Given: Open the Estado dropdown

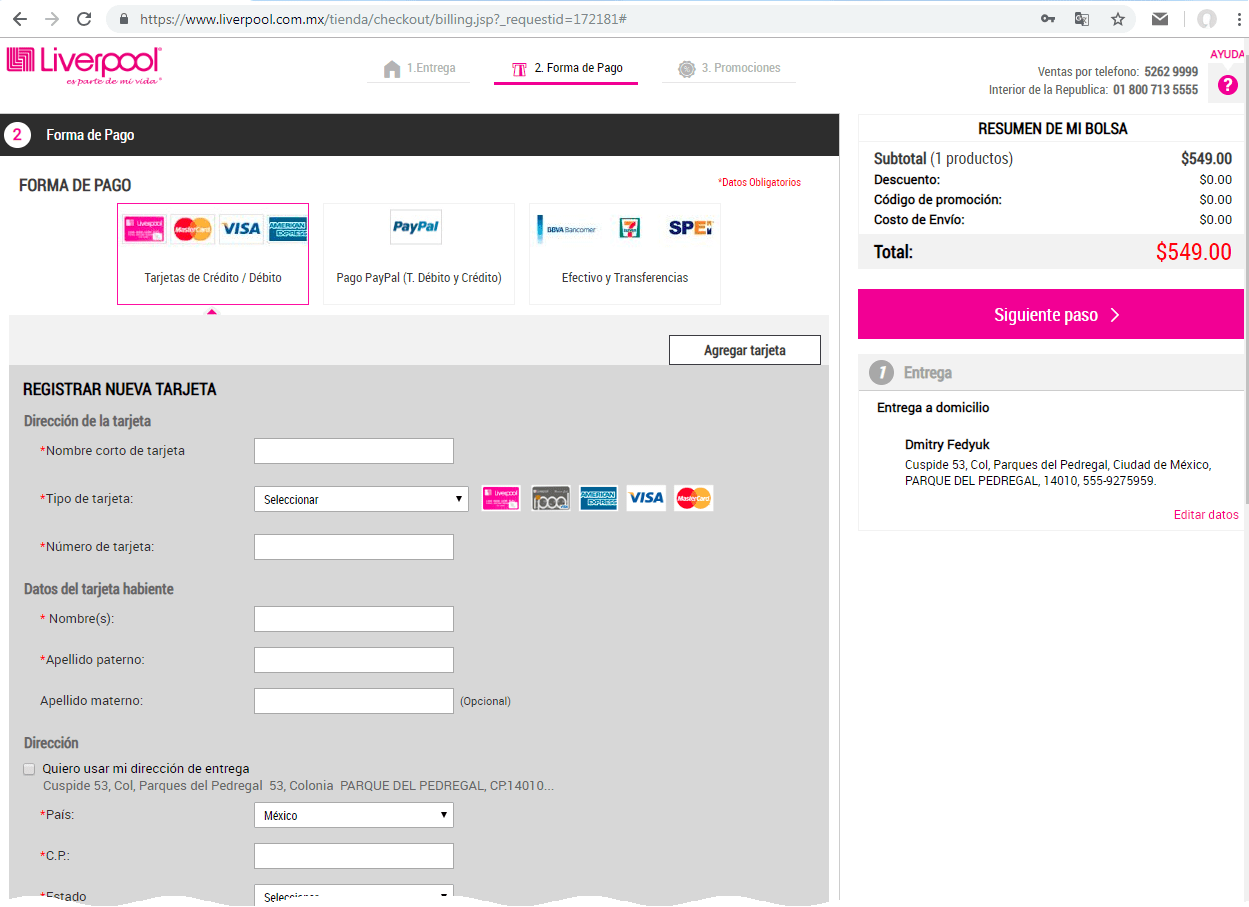Looking at the screenshot, I should 354,895.
